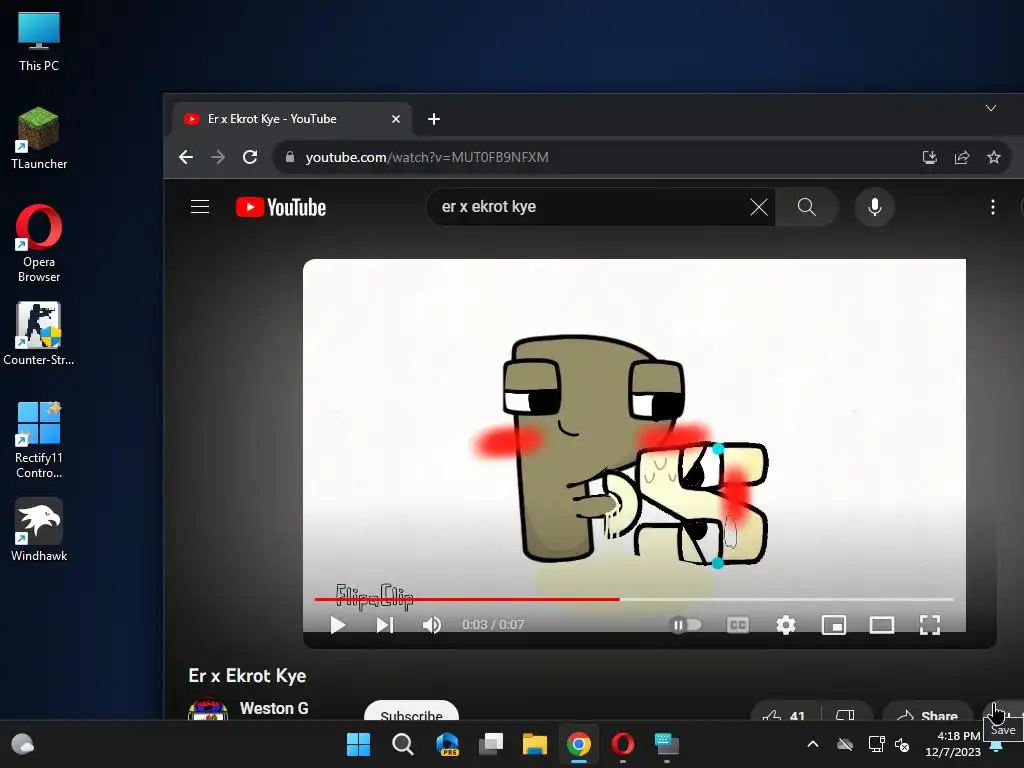
Task: Open Windhawk desktop shortcut
Action: click(39, 530)
